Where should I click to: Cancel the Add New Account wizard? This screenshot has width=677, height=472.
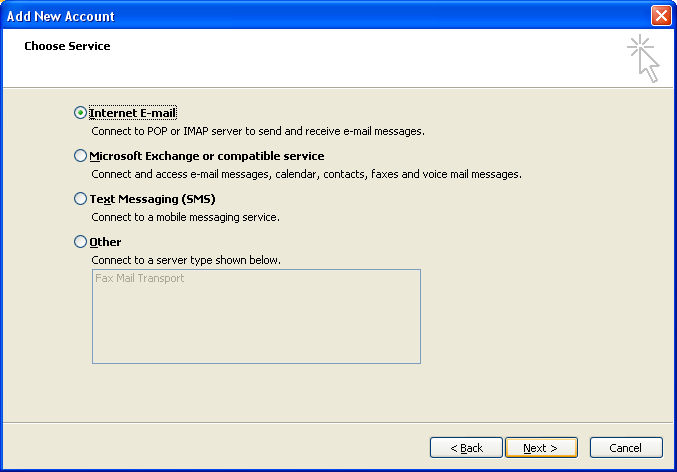pos(626,448)
